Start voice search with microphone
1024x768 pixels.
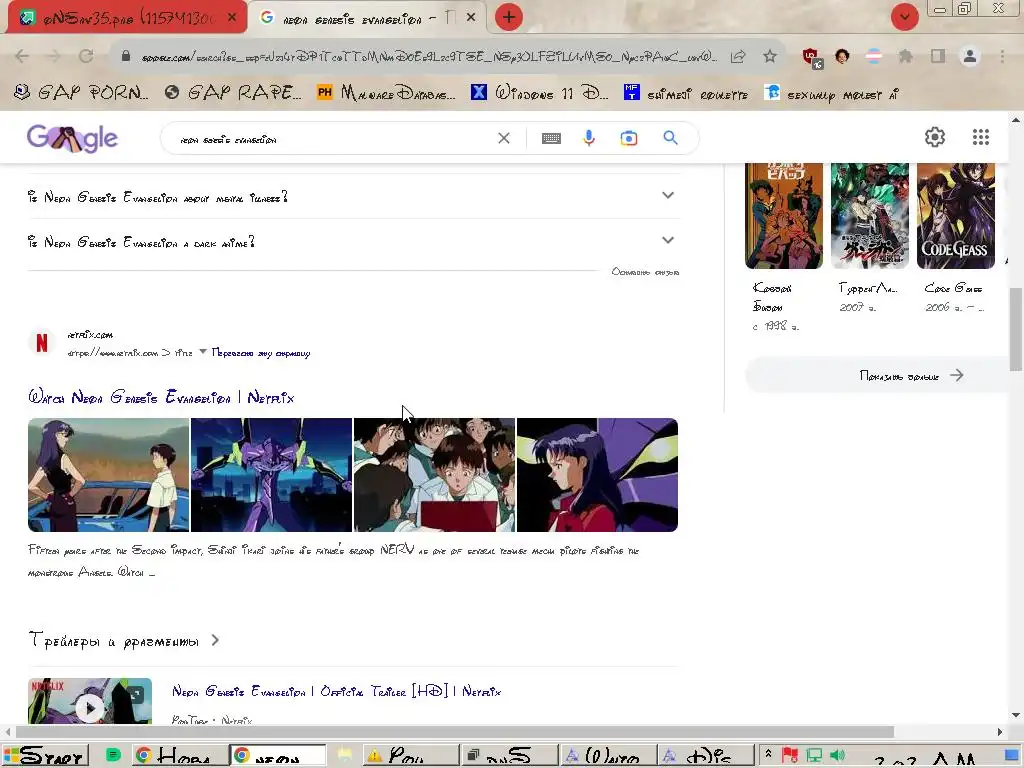pos(589,138)
